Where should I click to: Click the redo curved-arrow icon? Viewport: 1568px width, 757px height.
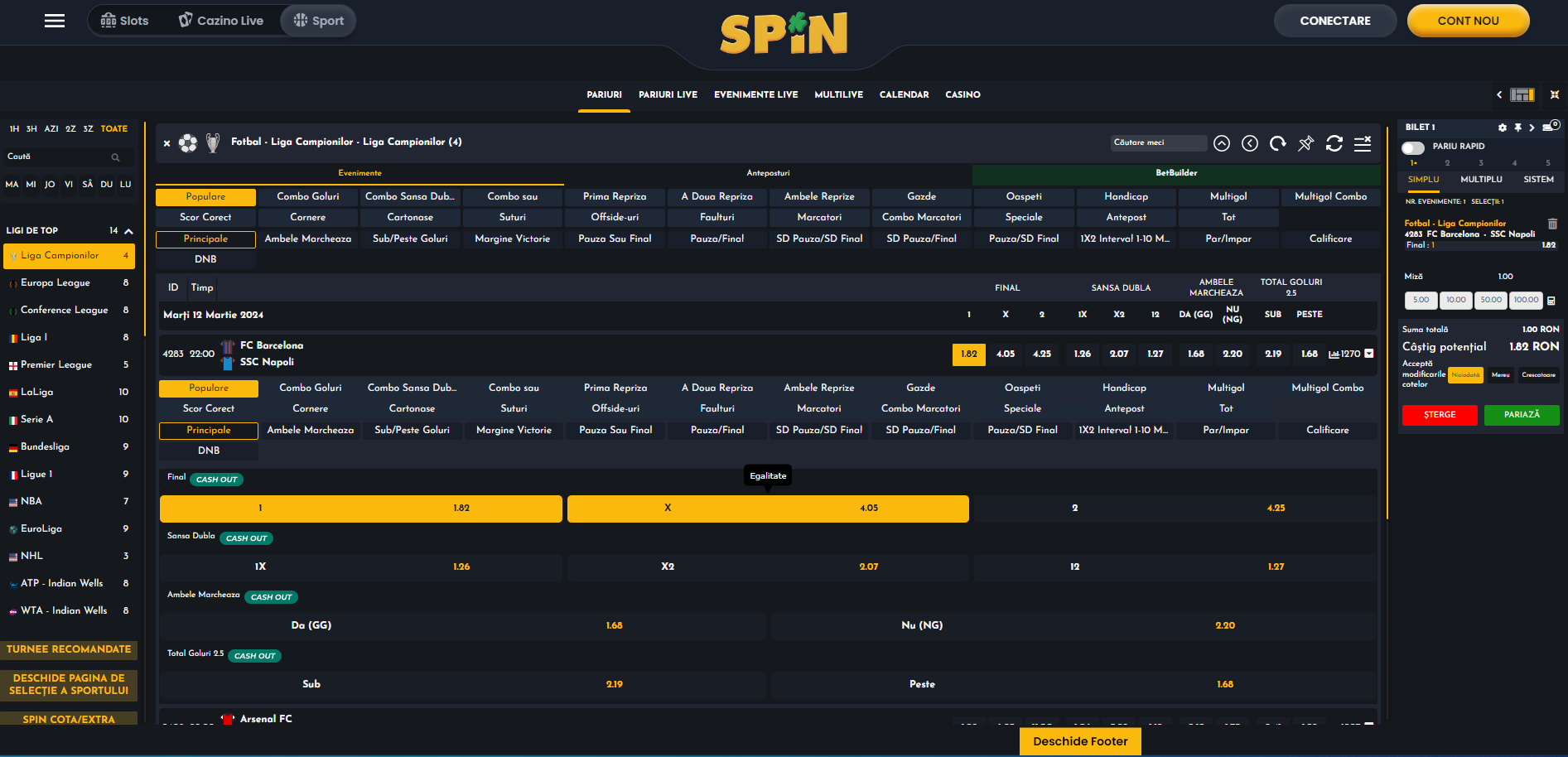(x=1278, y=143)
